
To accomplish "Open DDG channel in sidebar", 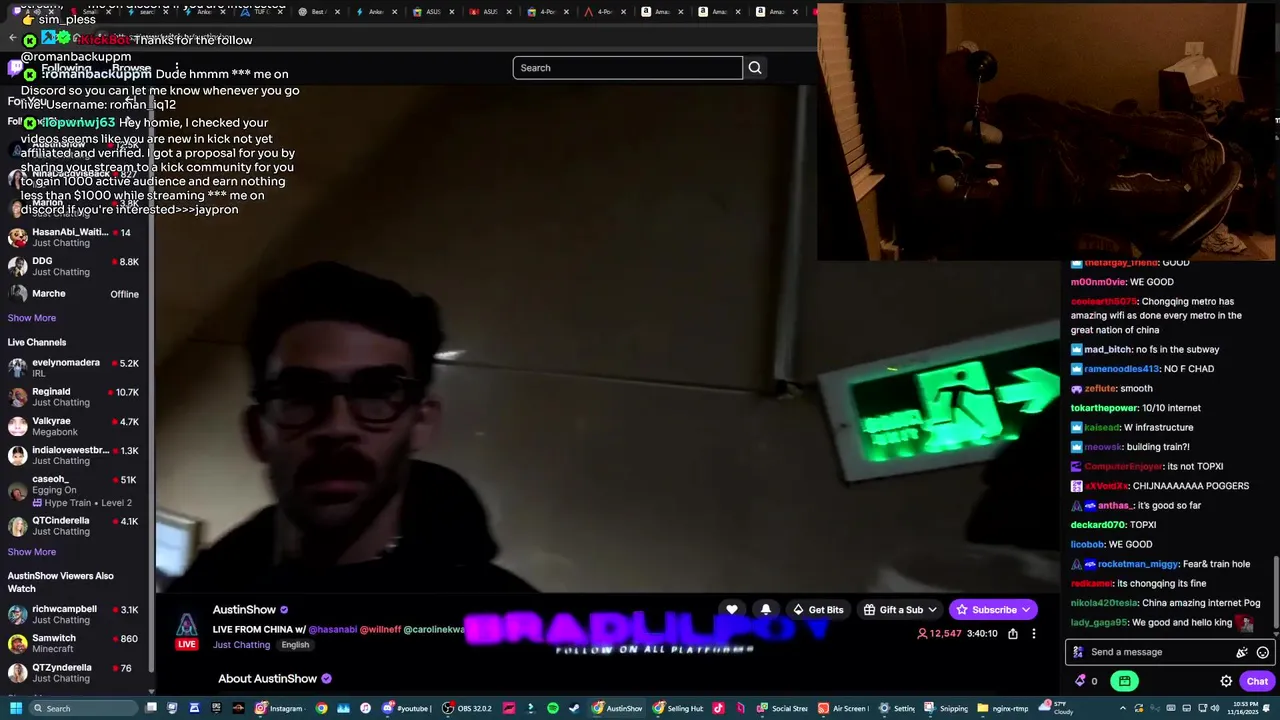I will [x=76, y=266].
